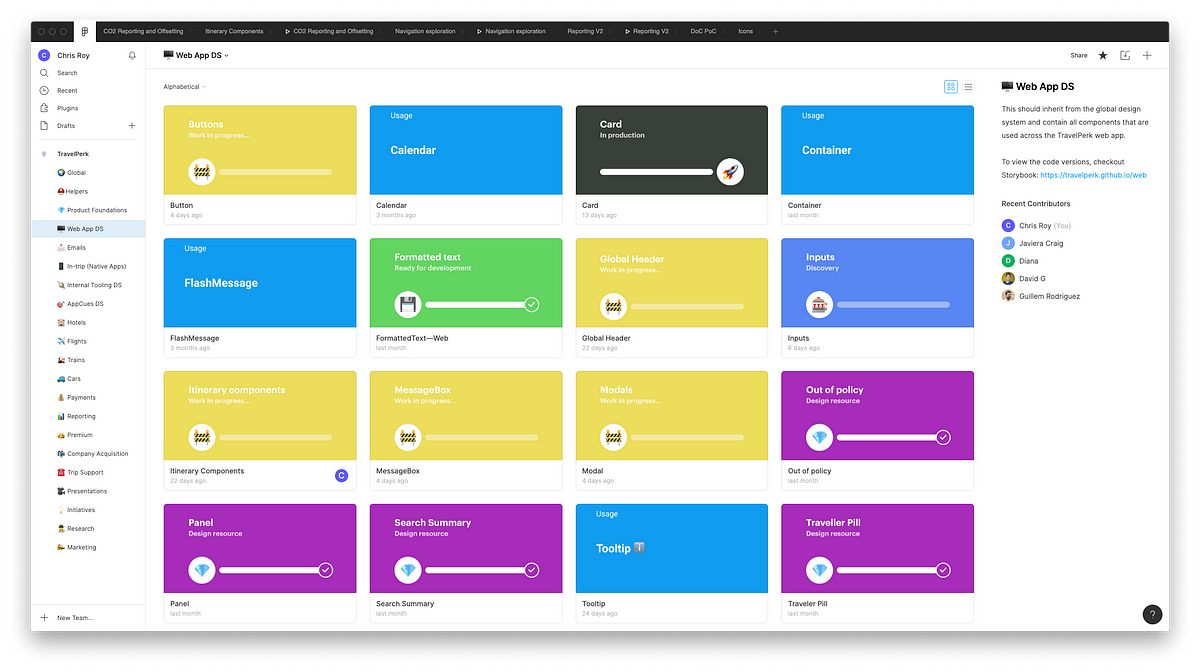The width and height of the screenshot is (1200, 672).
Task: Click Diana's green contributor avatar
Action: coord(1008,261)
